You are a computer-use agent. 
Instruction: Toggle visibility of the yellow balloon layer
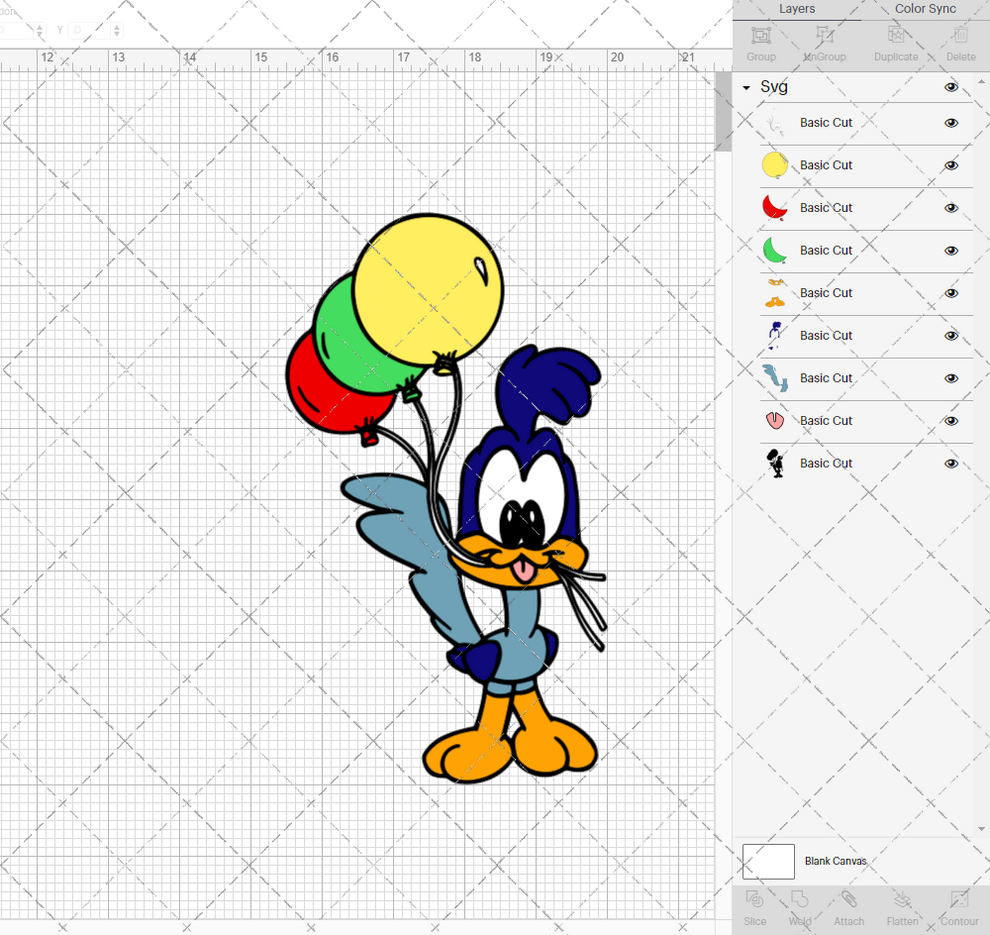pyautogui.click(x=950, y=165)
